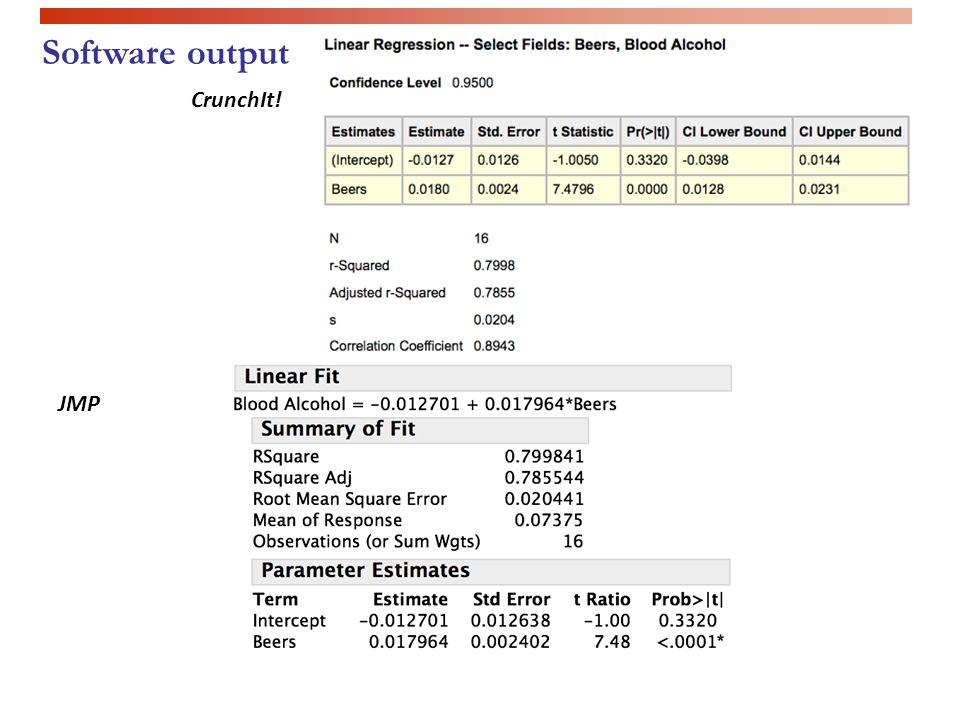
Task: Click the Observations (or Sum Wgts) label
Action: [367, 542]
